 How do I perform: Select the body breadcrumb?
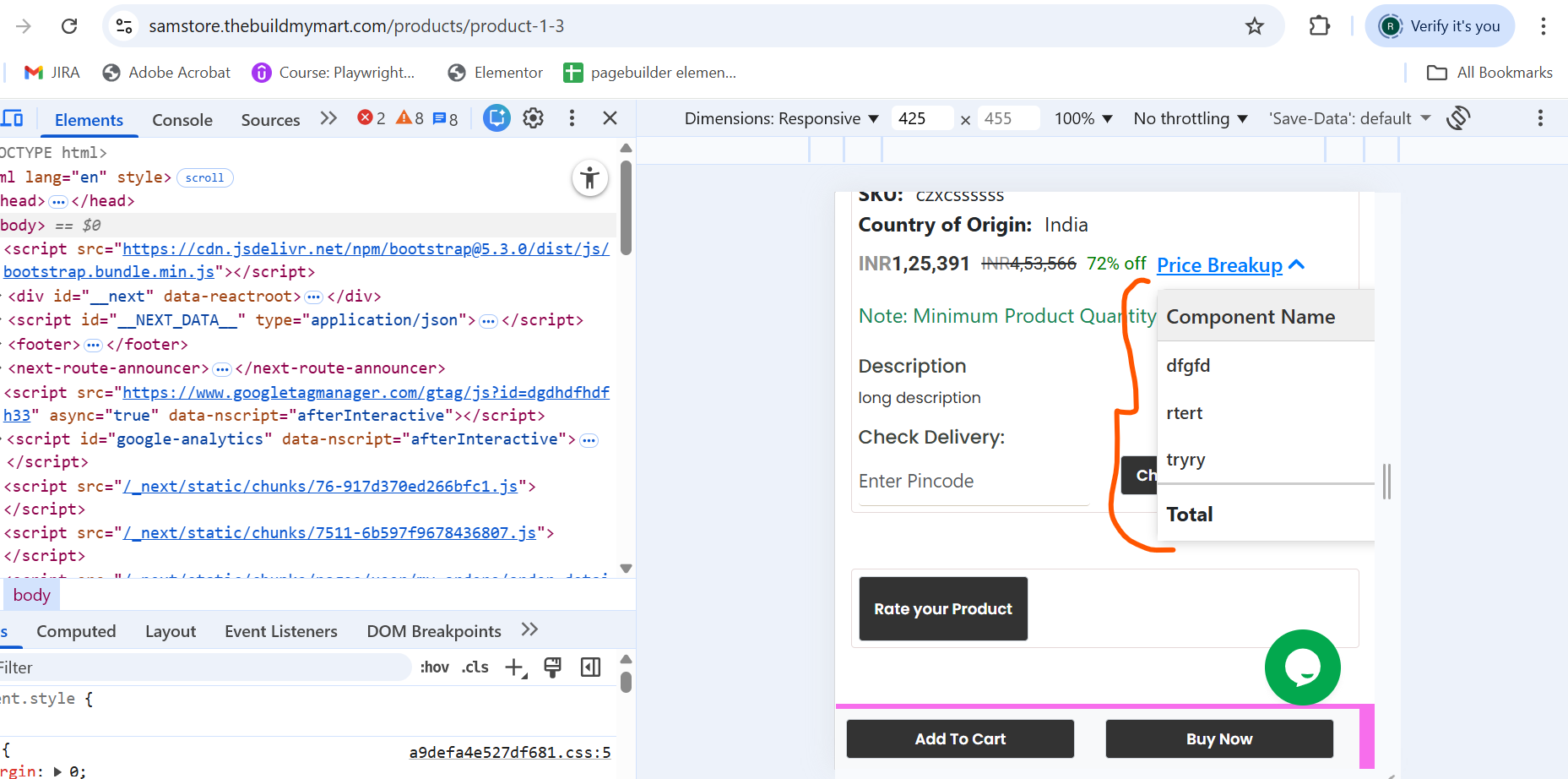point(32,595)
